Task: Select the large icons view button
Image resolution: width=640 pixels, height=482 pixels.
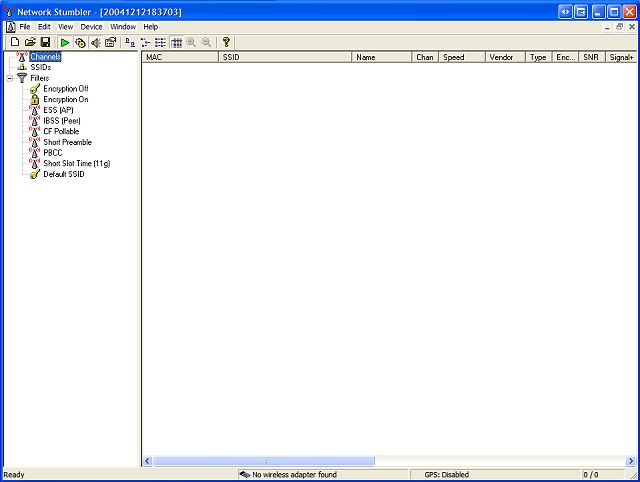Action: tap(130, 42)
